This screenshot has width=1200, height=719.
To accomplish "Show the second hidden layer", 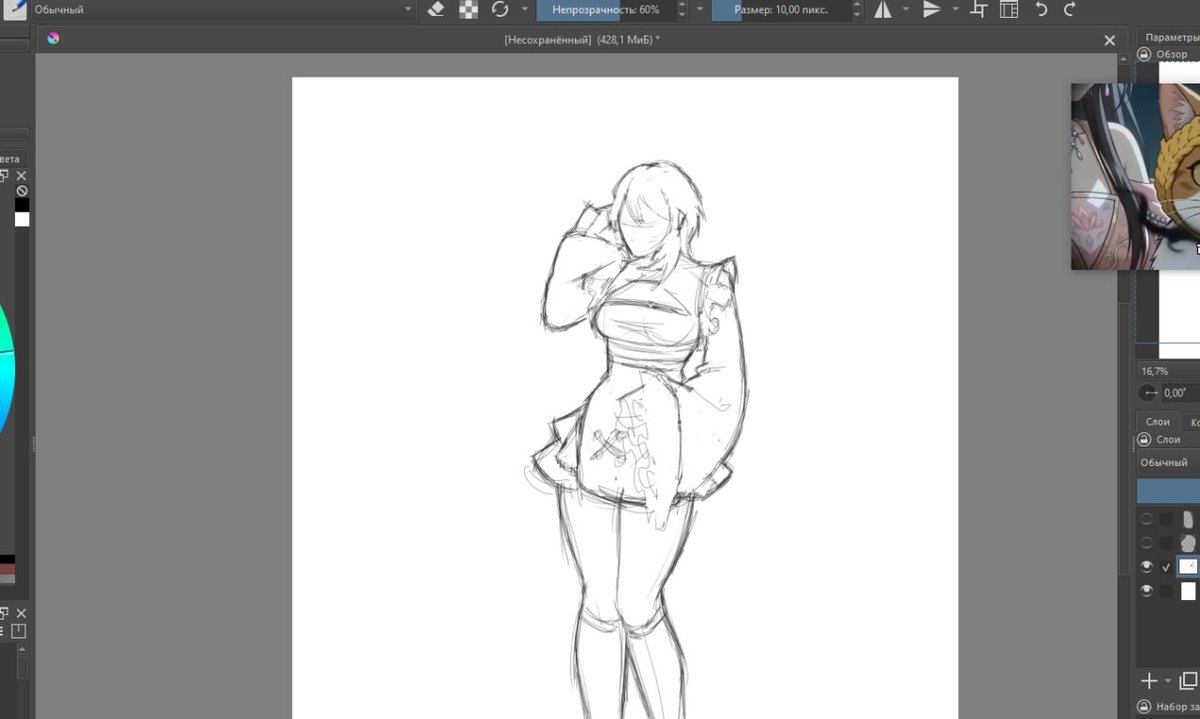I will pos(1147,542).
